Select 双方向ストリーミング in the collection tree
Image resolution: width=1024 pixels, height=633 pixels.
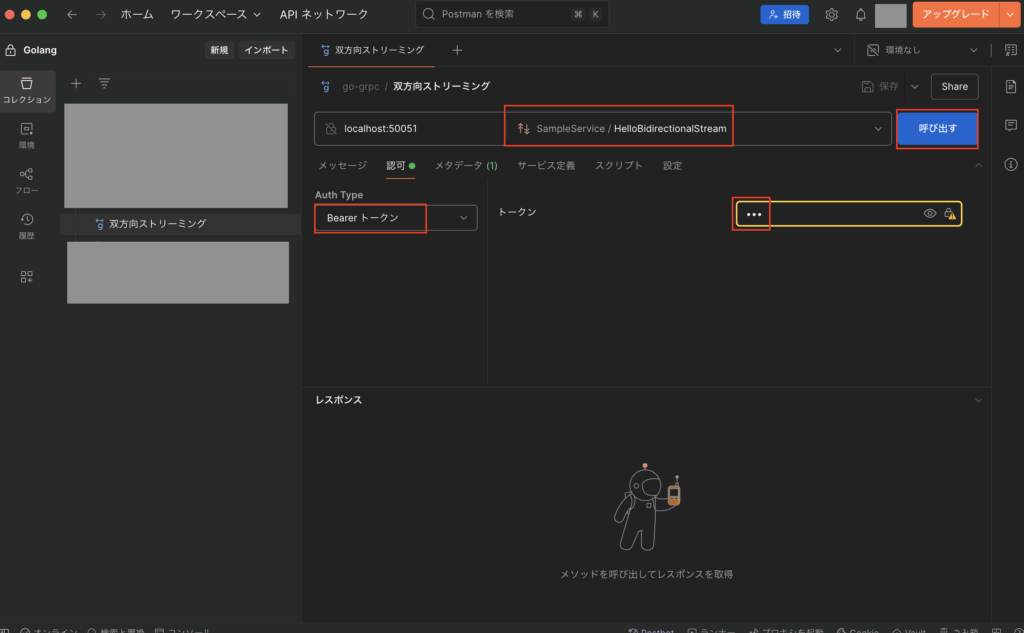click(157, 224)
